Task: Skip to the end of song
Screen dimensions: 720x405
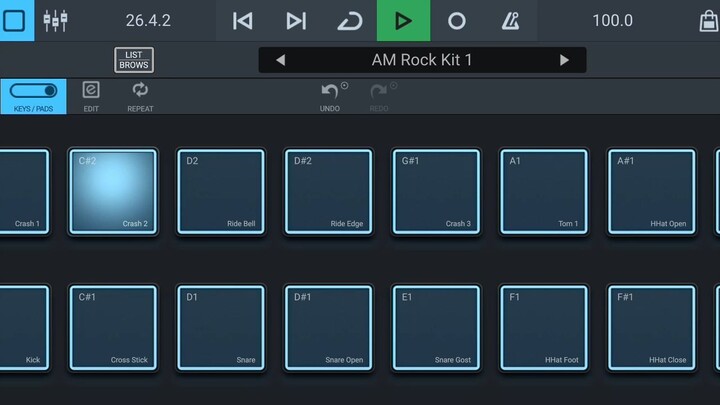Action: [x=296, y=20]
